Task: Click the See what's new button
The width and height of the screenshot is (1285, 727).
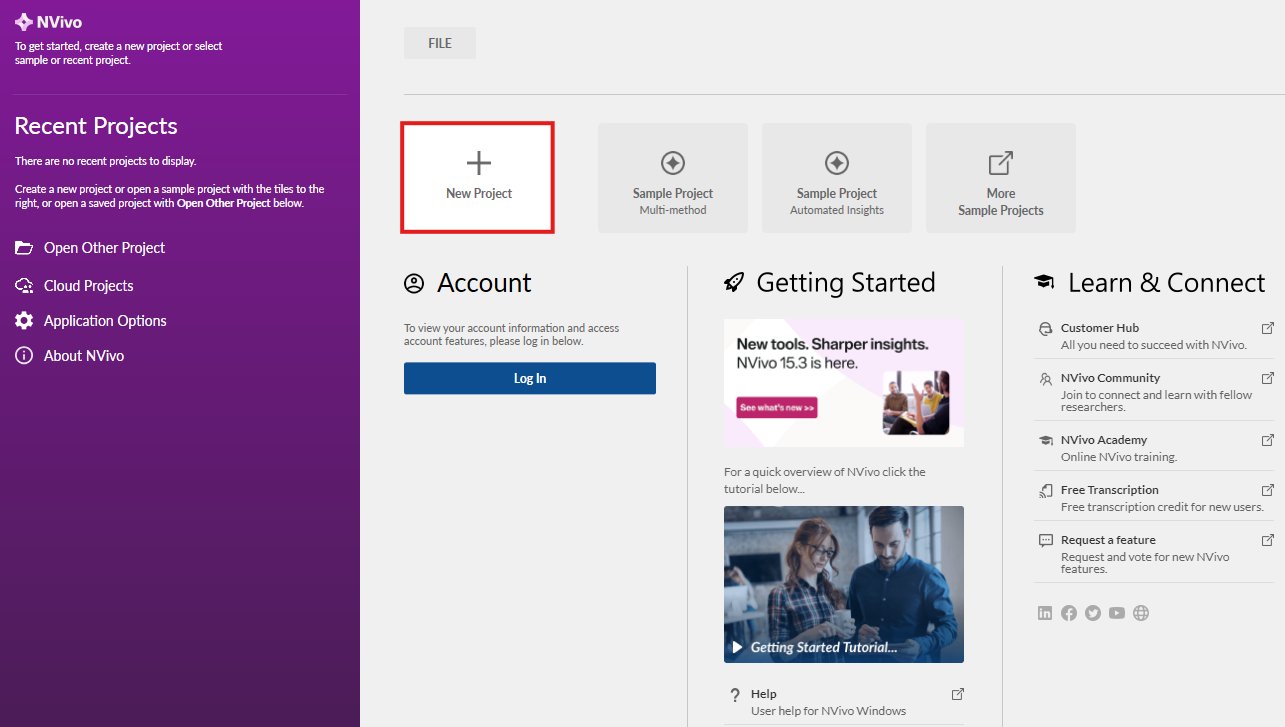Action: click(x=777, y=408)
